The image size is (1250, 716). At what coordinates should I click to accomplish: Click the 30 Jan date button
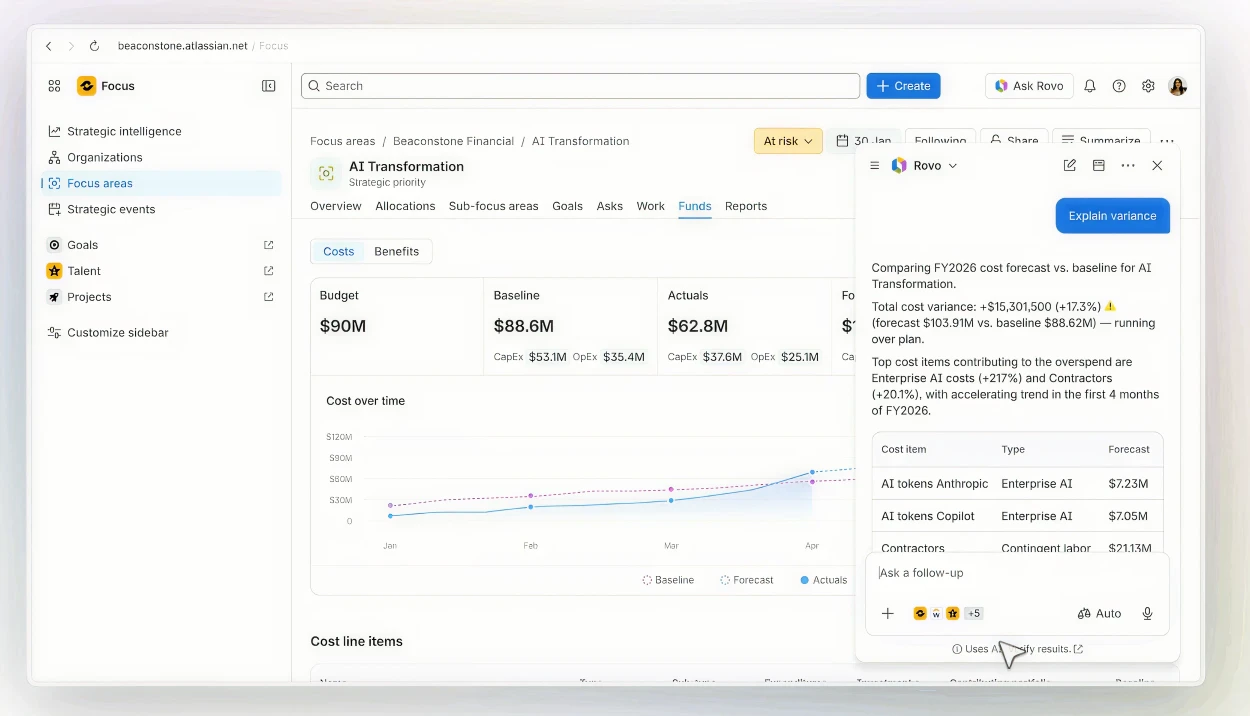click(863, 141)
